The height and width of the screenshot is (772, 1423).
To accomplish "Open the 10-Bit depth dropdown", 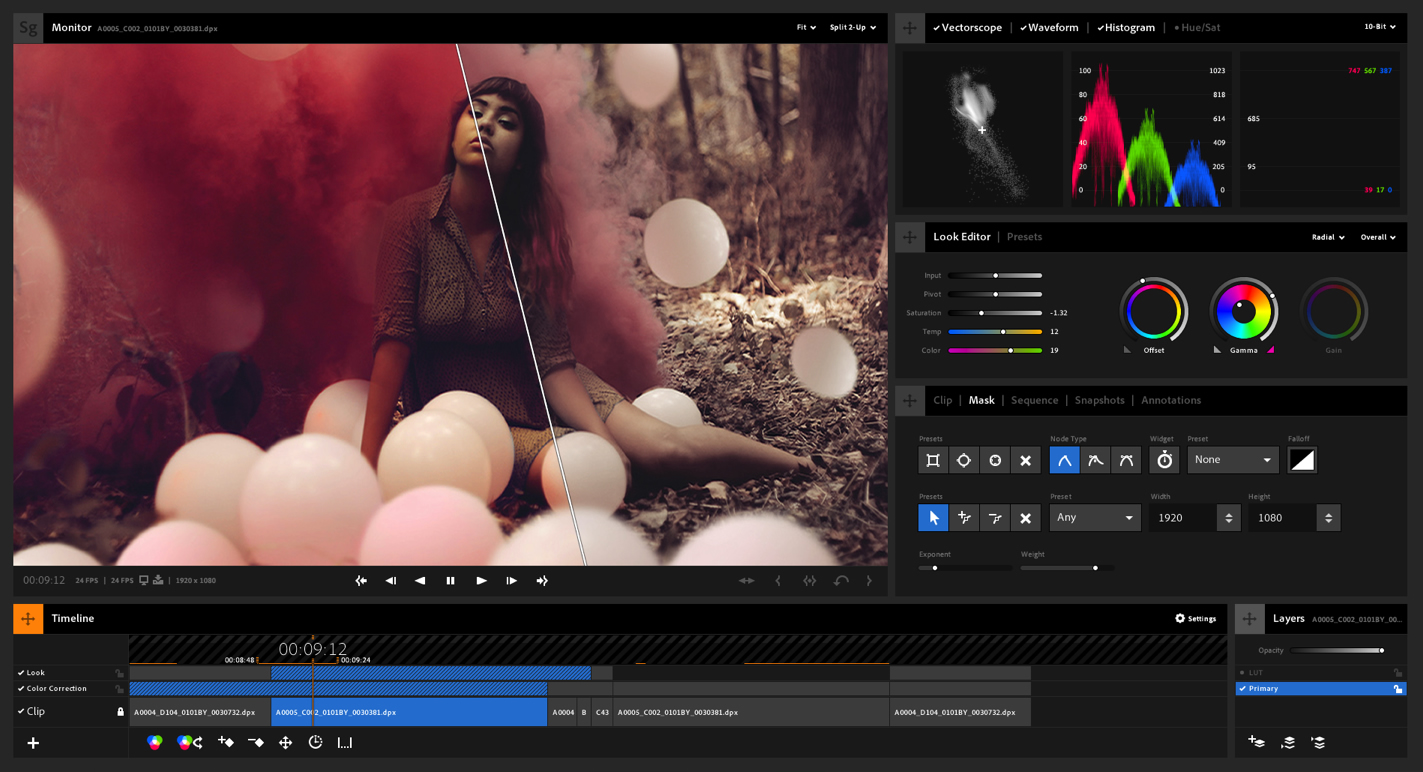I will 1379,27.
